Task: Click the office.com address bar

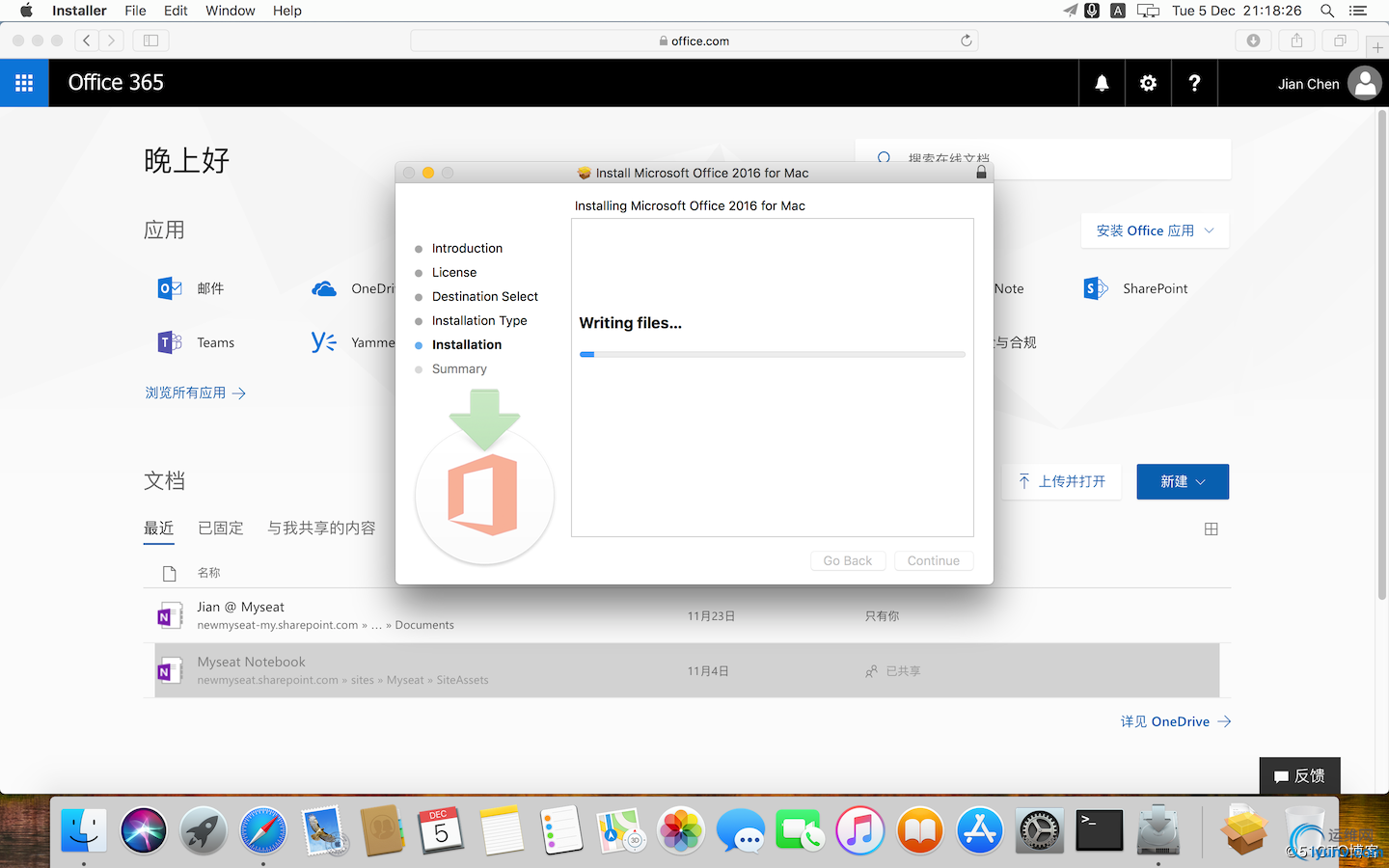Action: [694, 41]
